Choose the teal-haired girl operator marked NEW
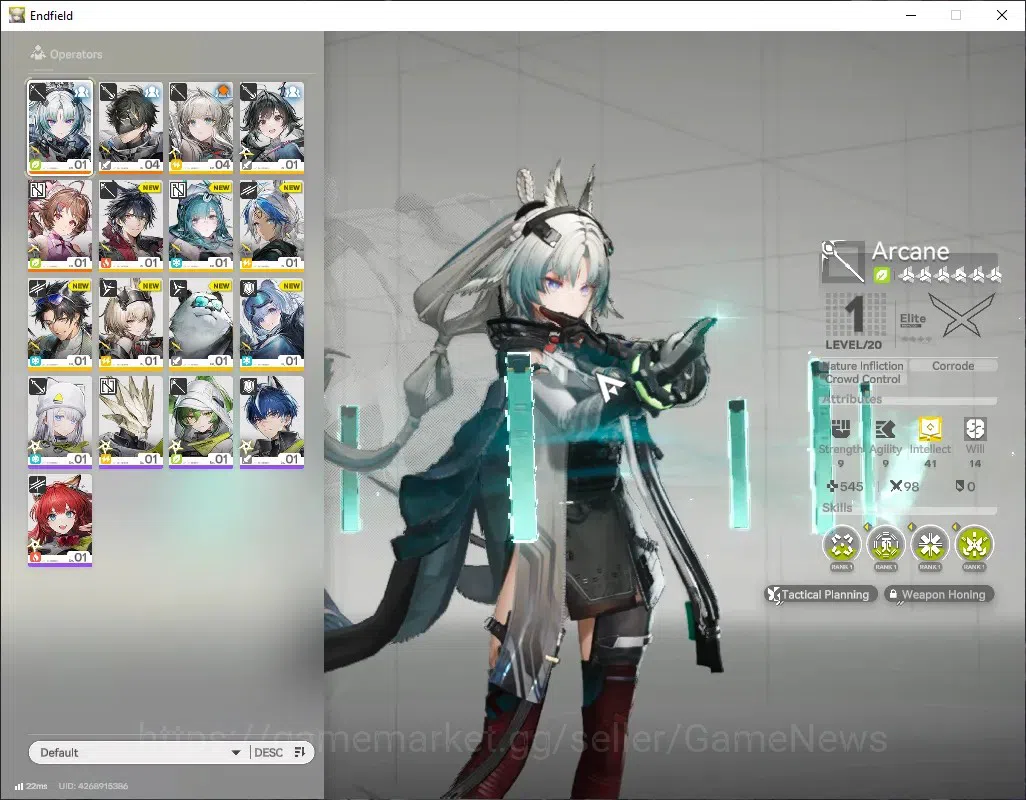The image size is (1026, 800). coord(201,226)
